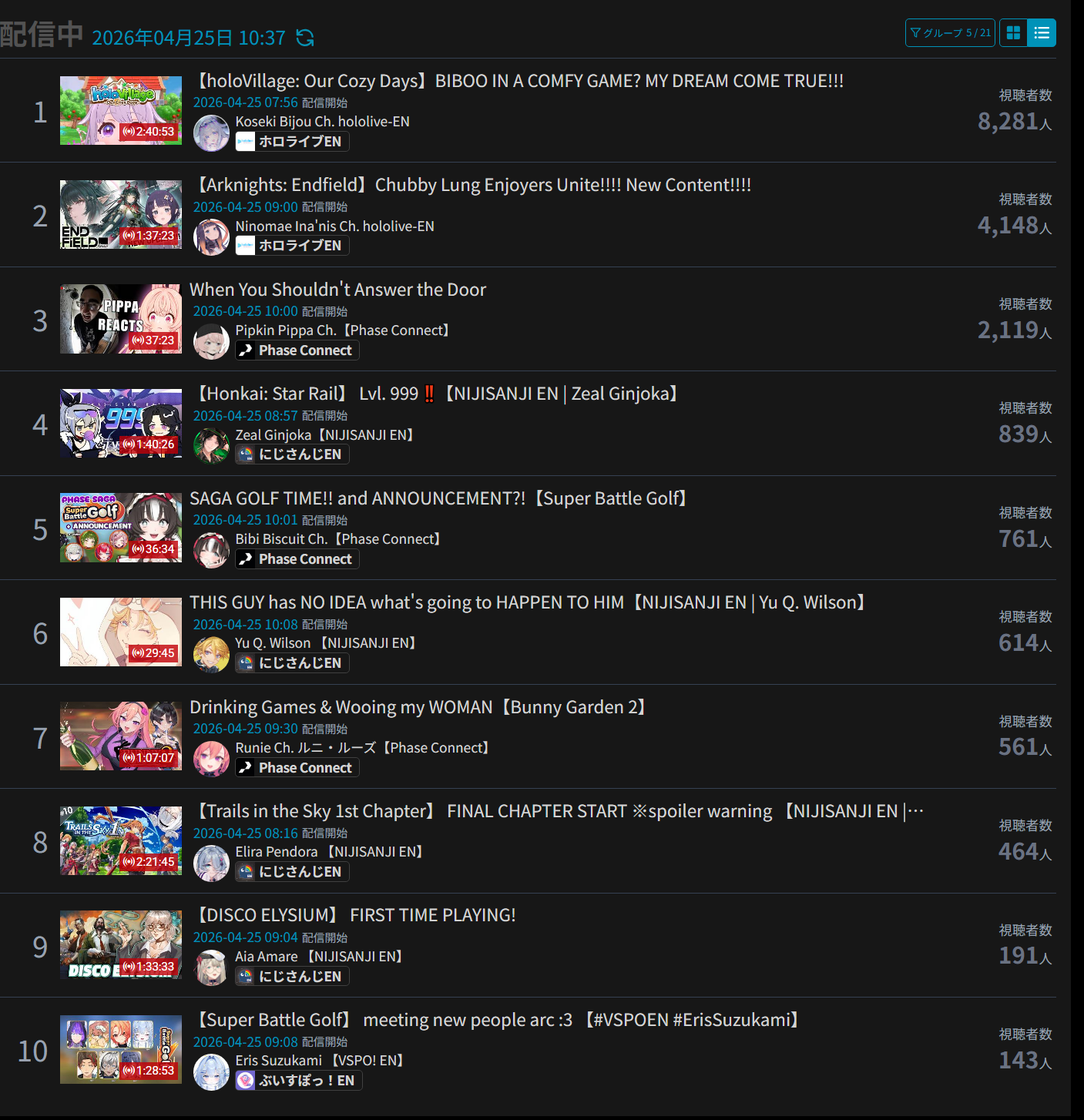Screen dimensions: 1084x1120
Task: Switch to grid view layout
Action: tap(1013, 33)
